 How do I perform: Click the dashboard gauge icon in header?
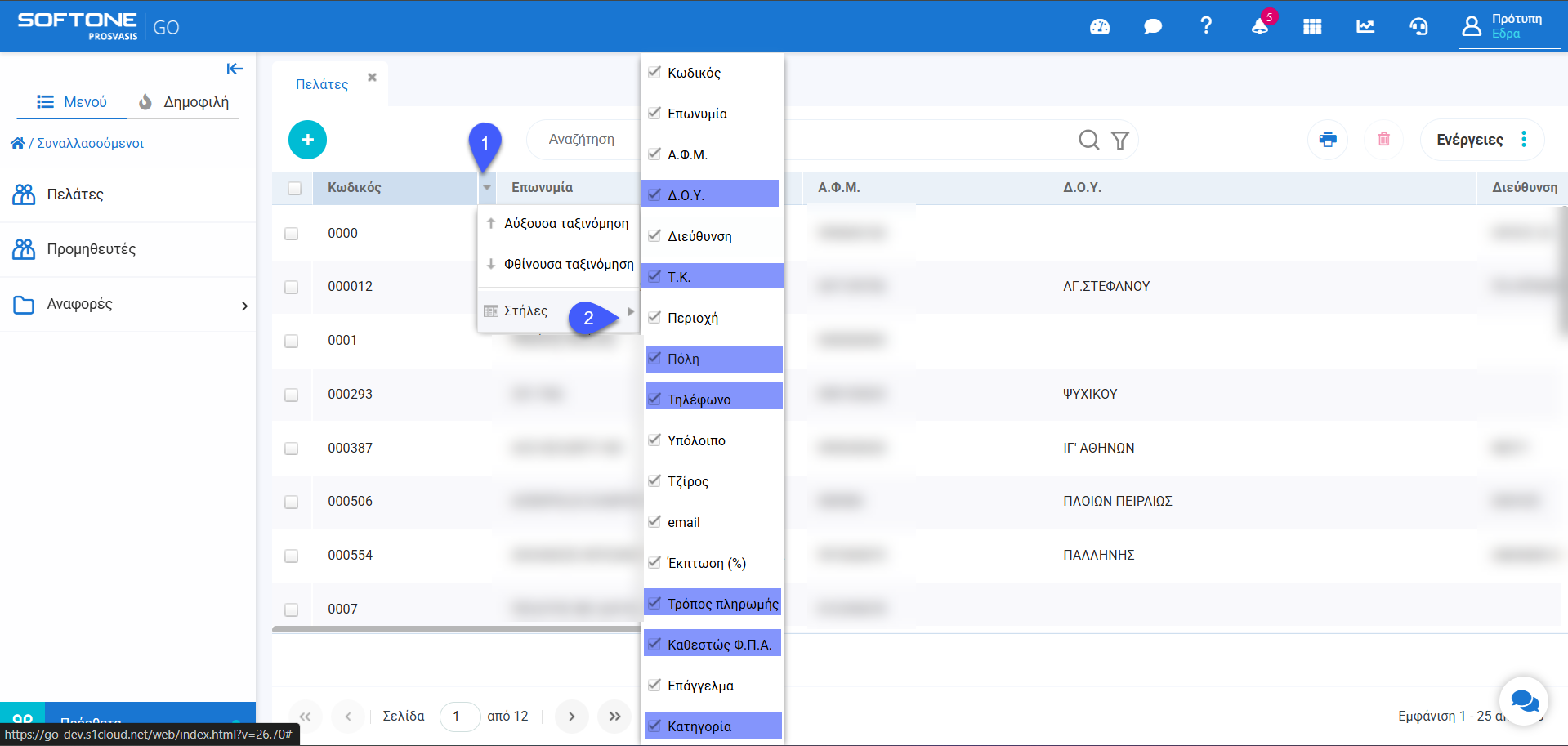[1100, 27]
